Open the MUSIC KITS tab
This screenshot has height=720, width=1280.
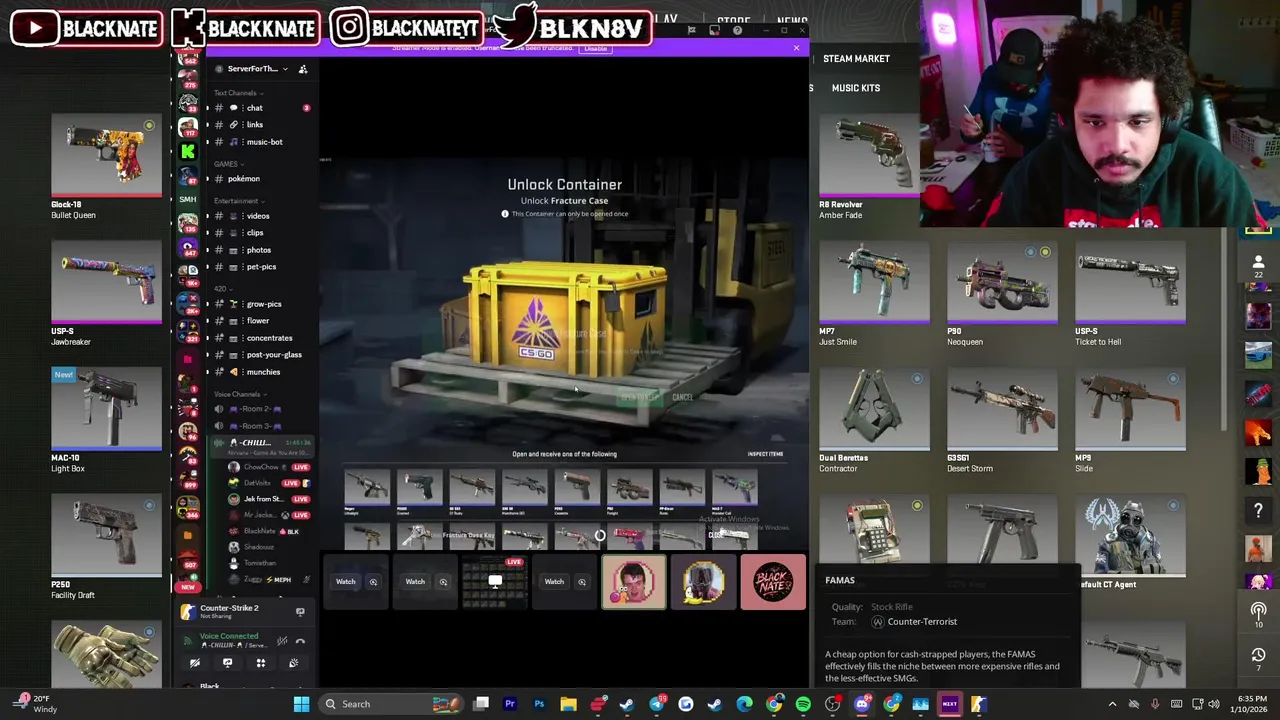tap(856, 88)
